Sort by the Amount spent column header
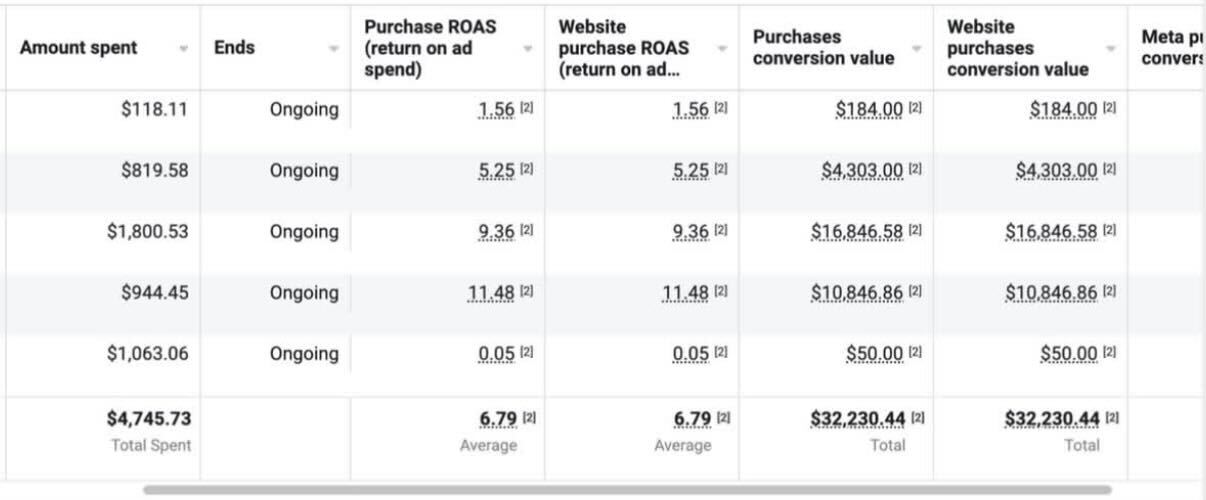The width and height of the screenshot is (1206, 500). [79, 48]
